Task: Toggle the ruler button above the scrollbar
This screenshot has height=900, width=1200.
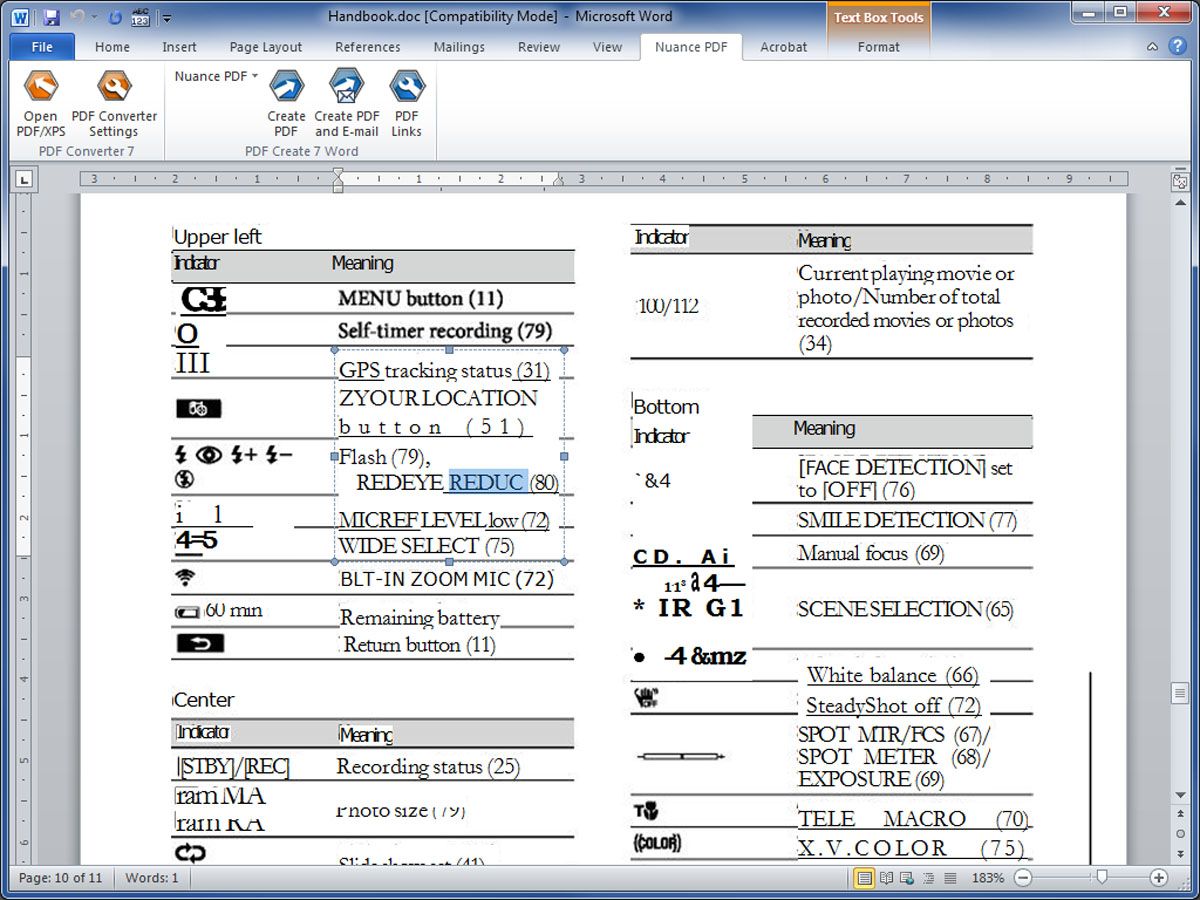Action: [x=1180, y=182]
